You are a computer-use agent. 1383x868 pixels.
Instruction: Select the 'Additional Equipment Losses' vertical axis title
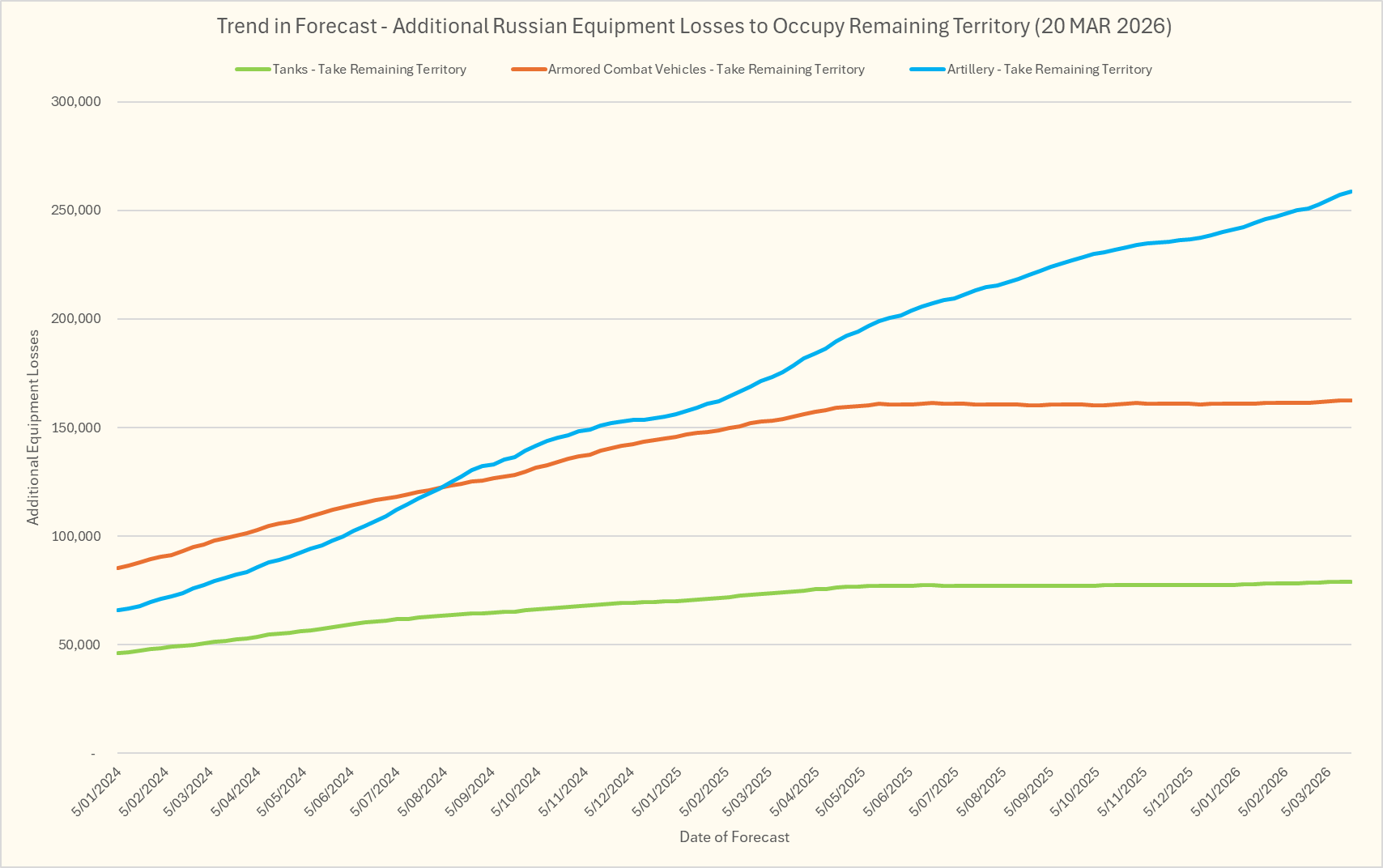coord(33,428)
